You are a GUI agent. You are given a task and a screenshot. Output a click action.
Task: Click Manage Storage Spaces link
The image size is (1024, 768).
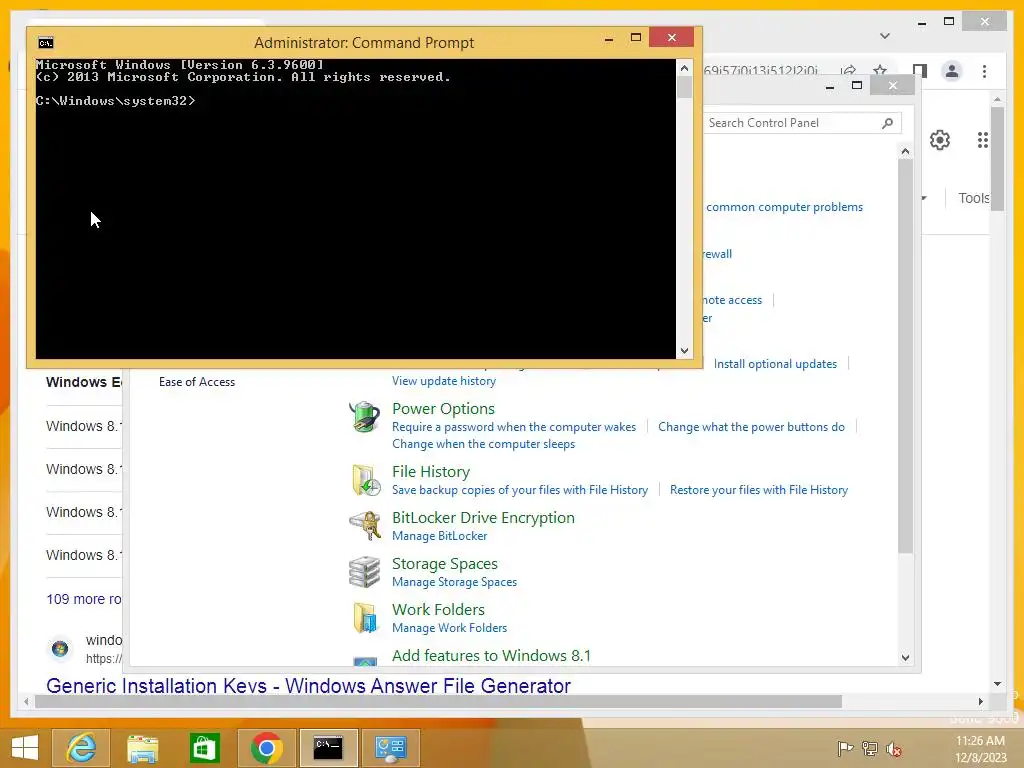tap(455, 582)
